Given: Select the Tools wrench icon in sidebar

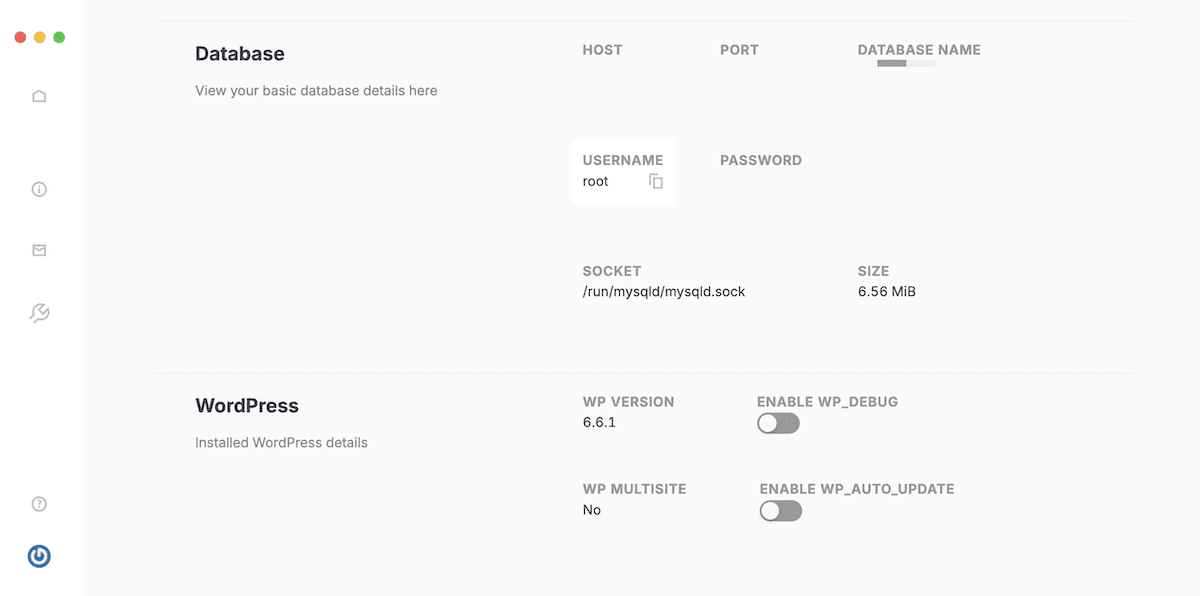Looking at the screenshot, I should tap(39, 312).
